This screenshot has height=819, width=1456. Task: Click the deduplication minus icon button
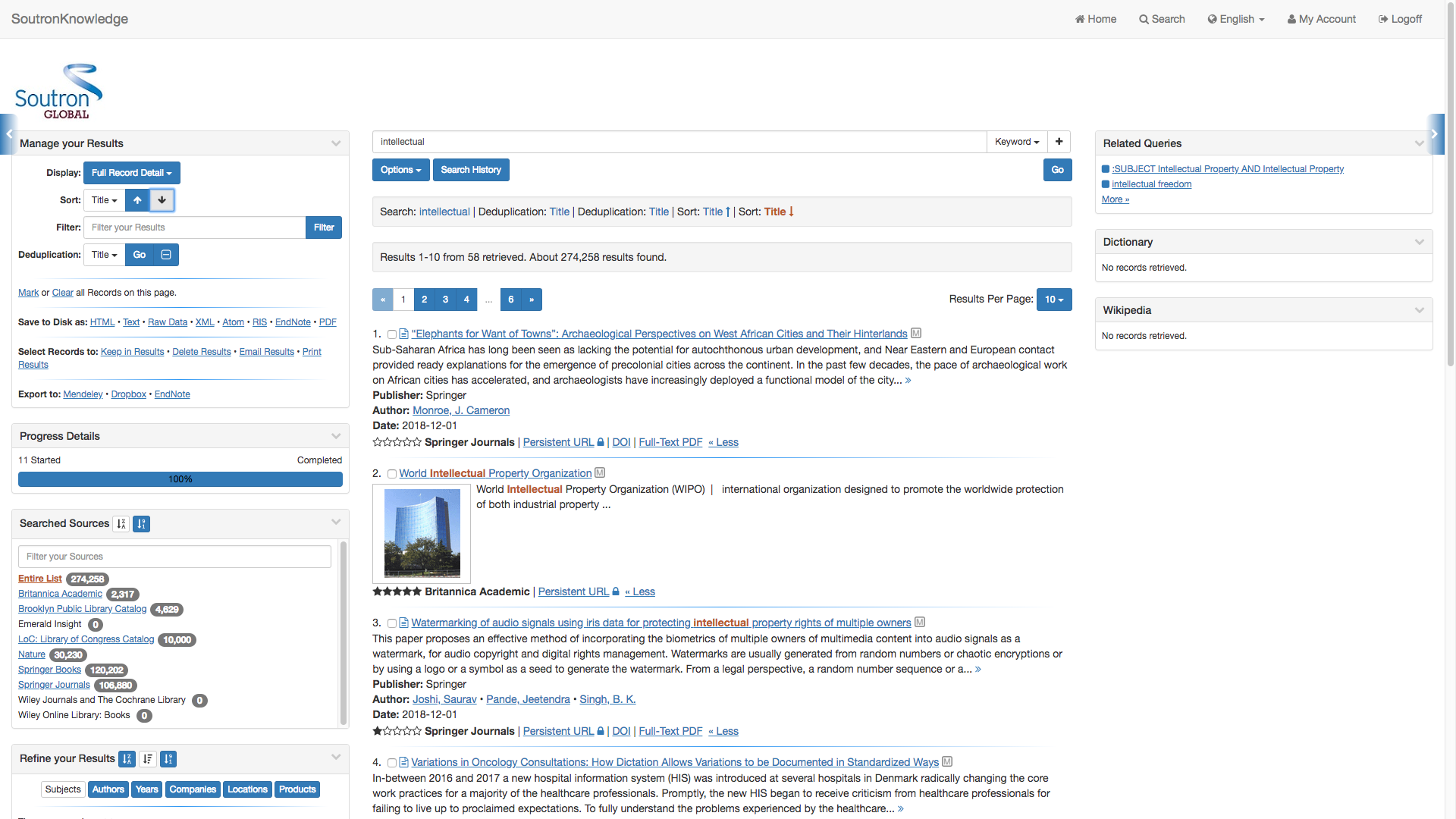[166, 255]
